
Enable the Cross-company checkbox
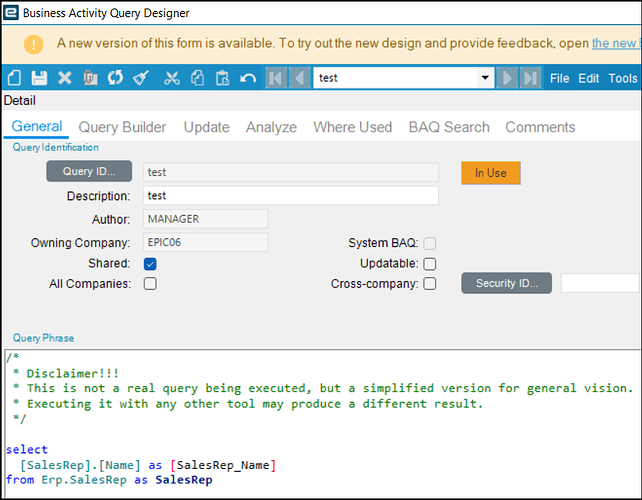point(430,284)
